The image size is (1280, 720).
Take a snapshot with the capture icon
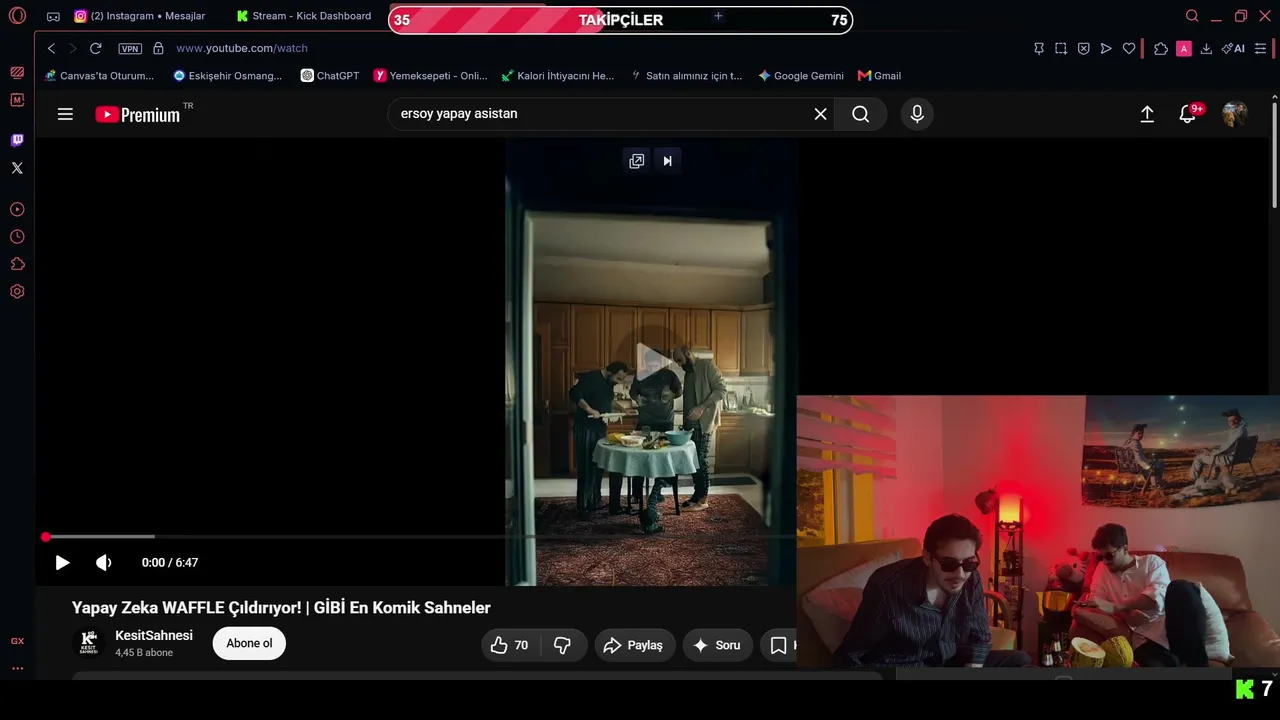tap(1061, 48)
